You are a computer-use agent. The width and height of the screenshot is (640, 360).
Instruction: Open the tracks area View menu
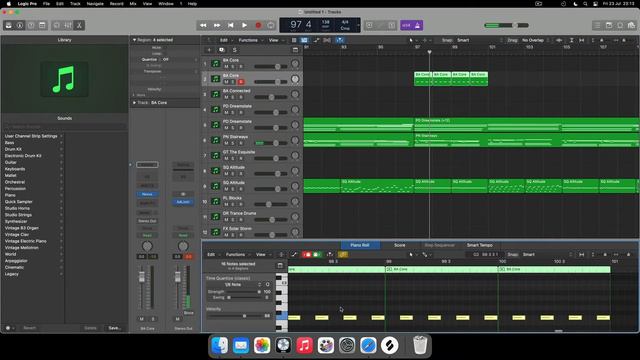tap(275, 40)
